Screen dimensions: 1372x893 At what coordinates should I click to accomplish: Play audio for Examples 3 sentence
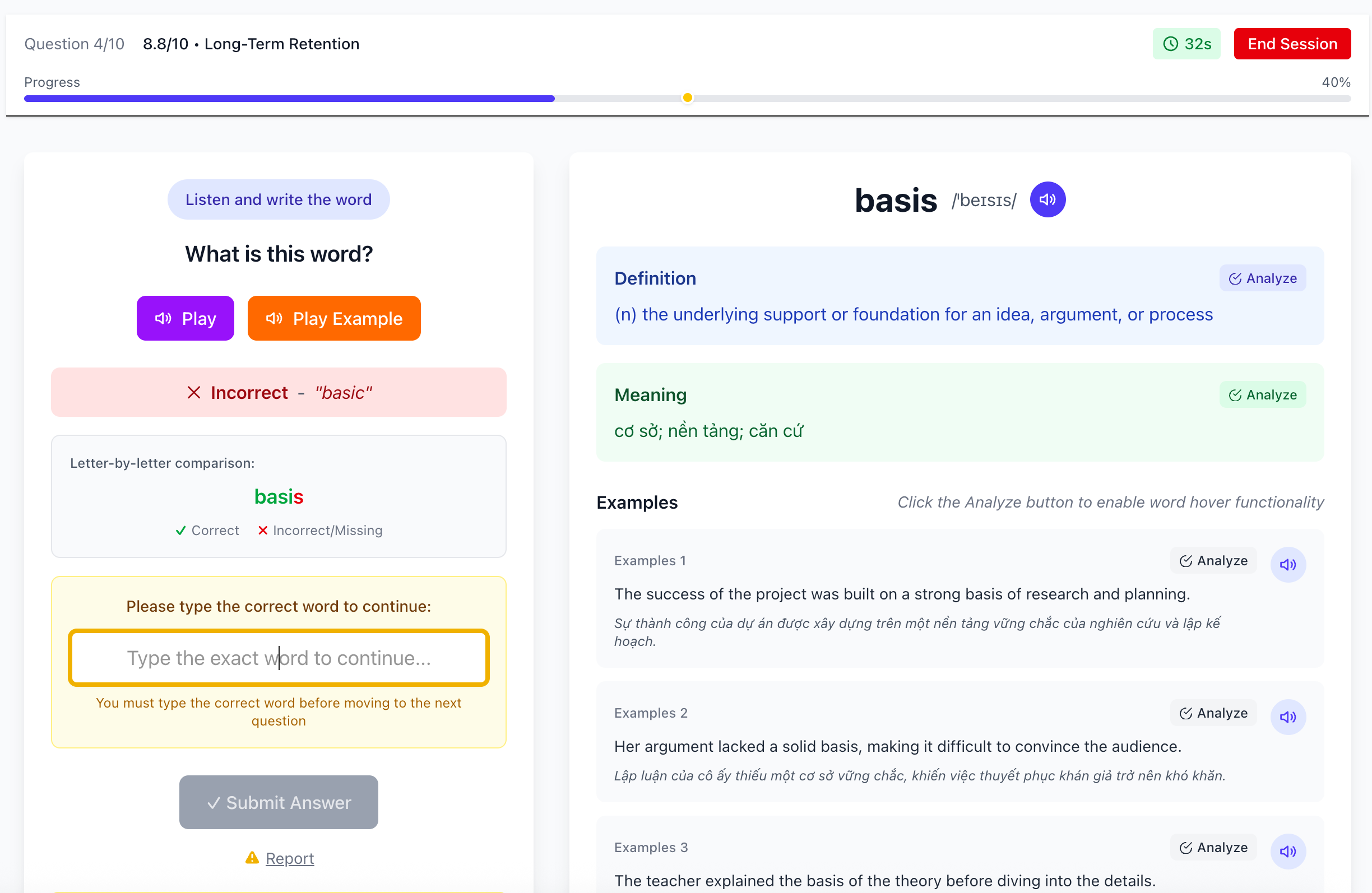coord(1287,851)
